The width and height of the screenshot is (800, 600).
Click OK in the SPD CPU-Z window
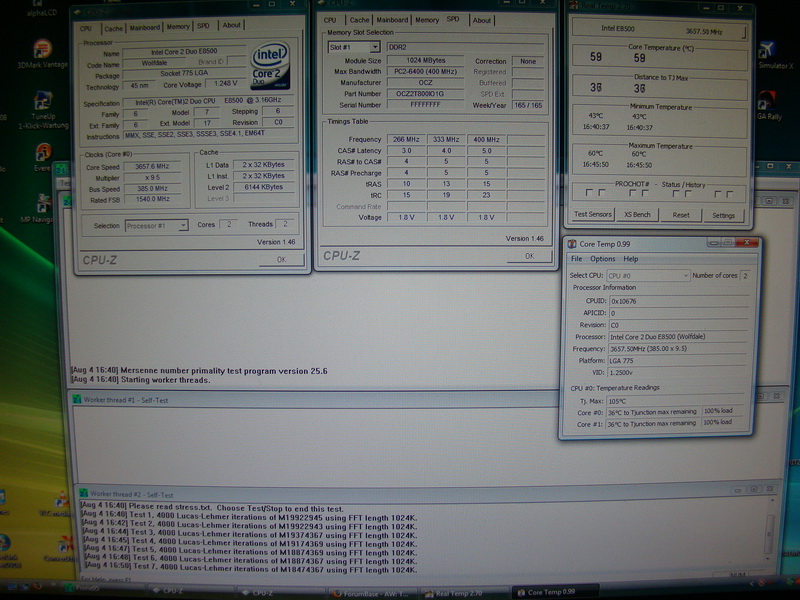(x=530, y=256)
